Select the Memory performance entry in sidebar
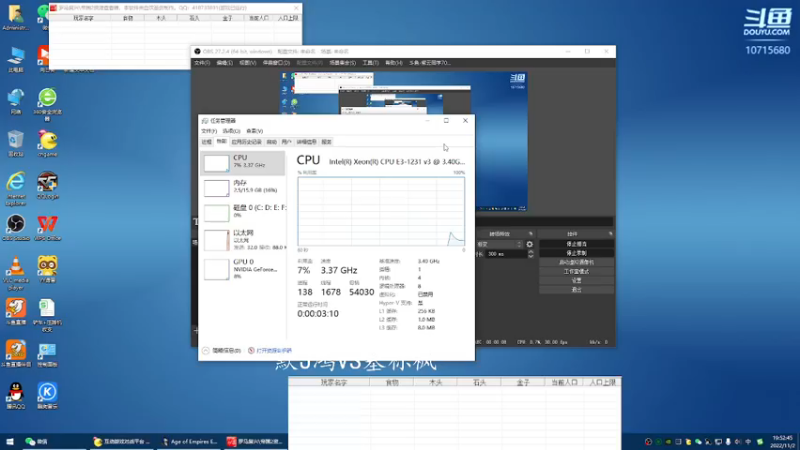Viewport: 800px width, 450px height. click(x=243, y=187)
